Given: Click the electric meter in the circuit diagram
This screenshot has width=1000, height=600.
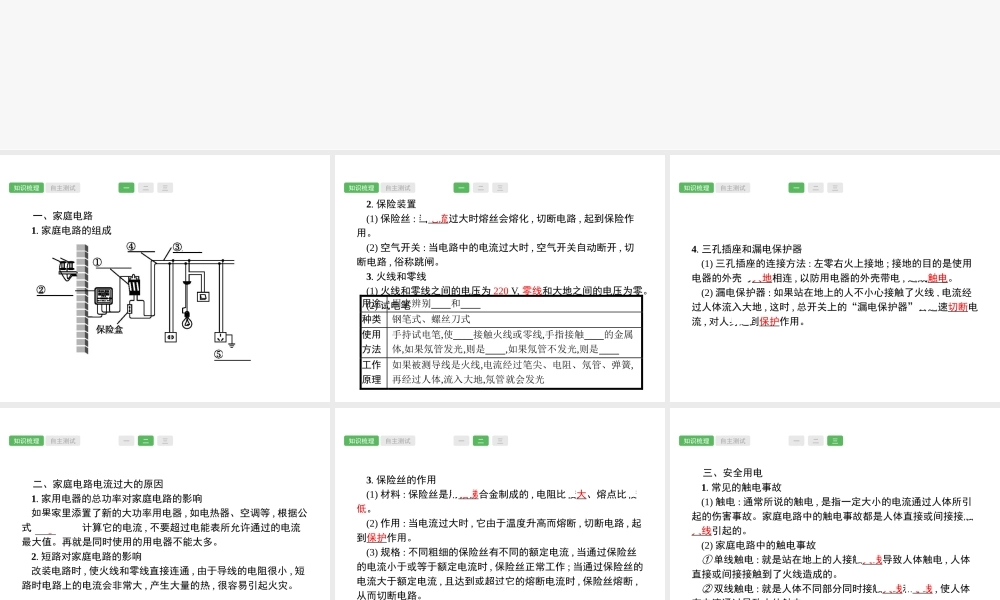Looking at the screenshot, I should (x=104, y=296).
